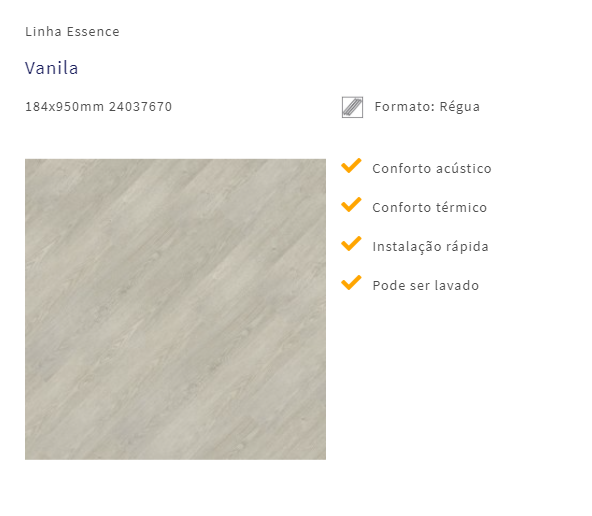Click the Formato: Régua text
The image size is (592, 516).
(427, 107)
